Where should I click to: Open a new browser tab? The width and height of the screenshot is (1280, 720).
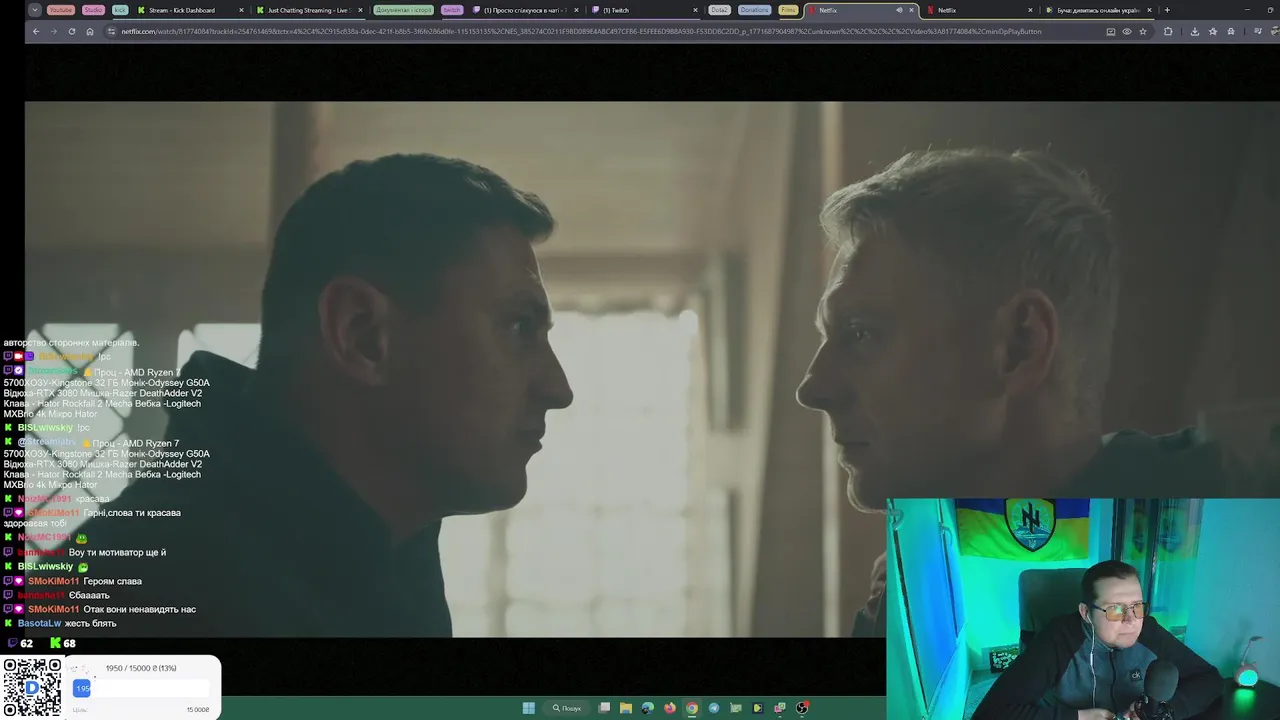(1167, 10)
